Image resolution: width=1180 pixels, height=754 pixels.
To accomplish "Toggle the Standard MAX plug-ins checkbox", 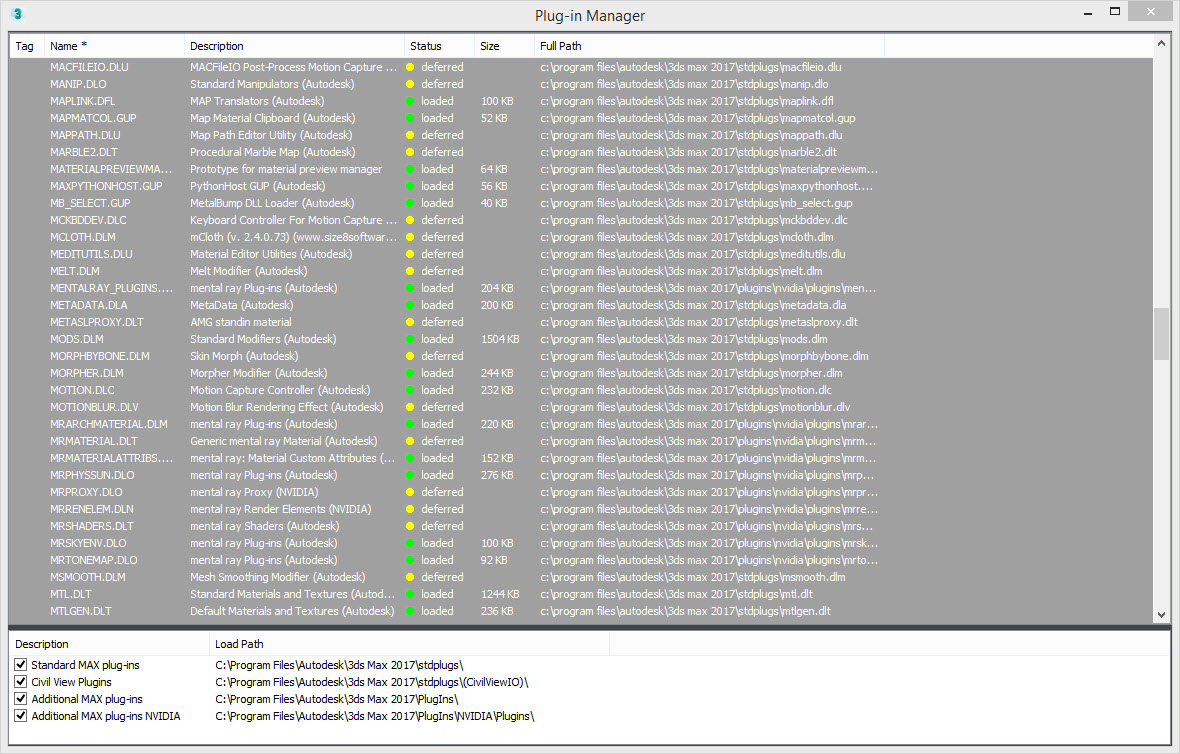I will 20,664.
